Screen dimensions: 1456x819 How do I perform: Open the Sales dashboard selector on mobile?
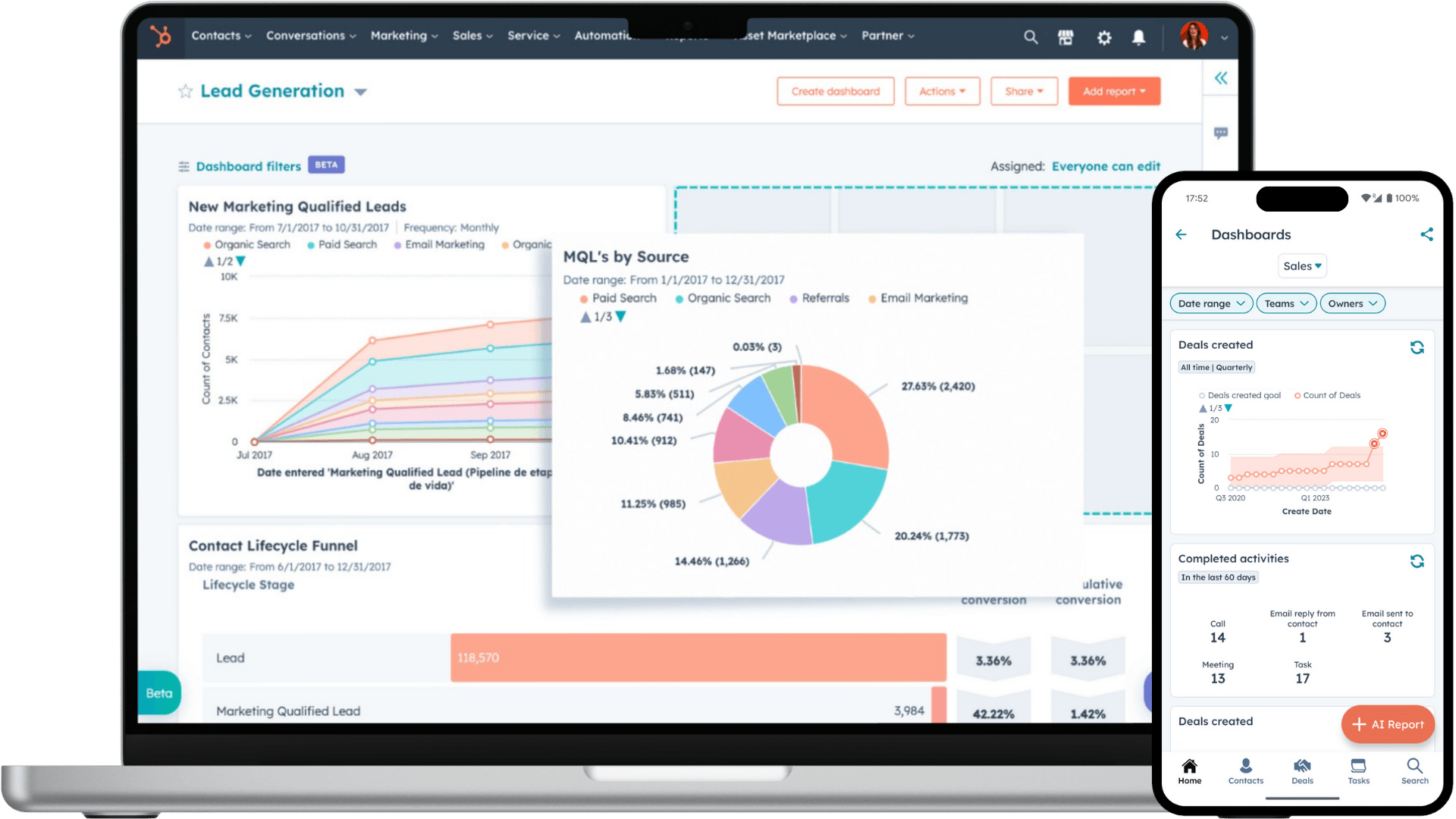tap(1301, 266)
